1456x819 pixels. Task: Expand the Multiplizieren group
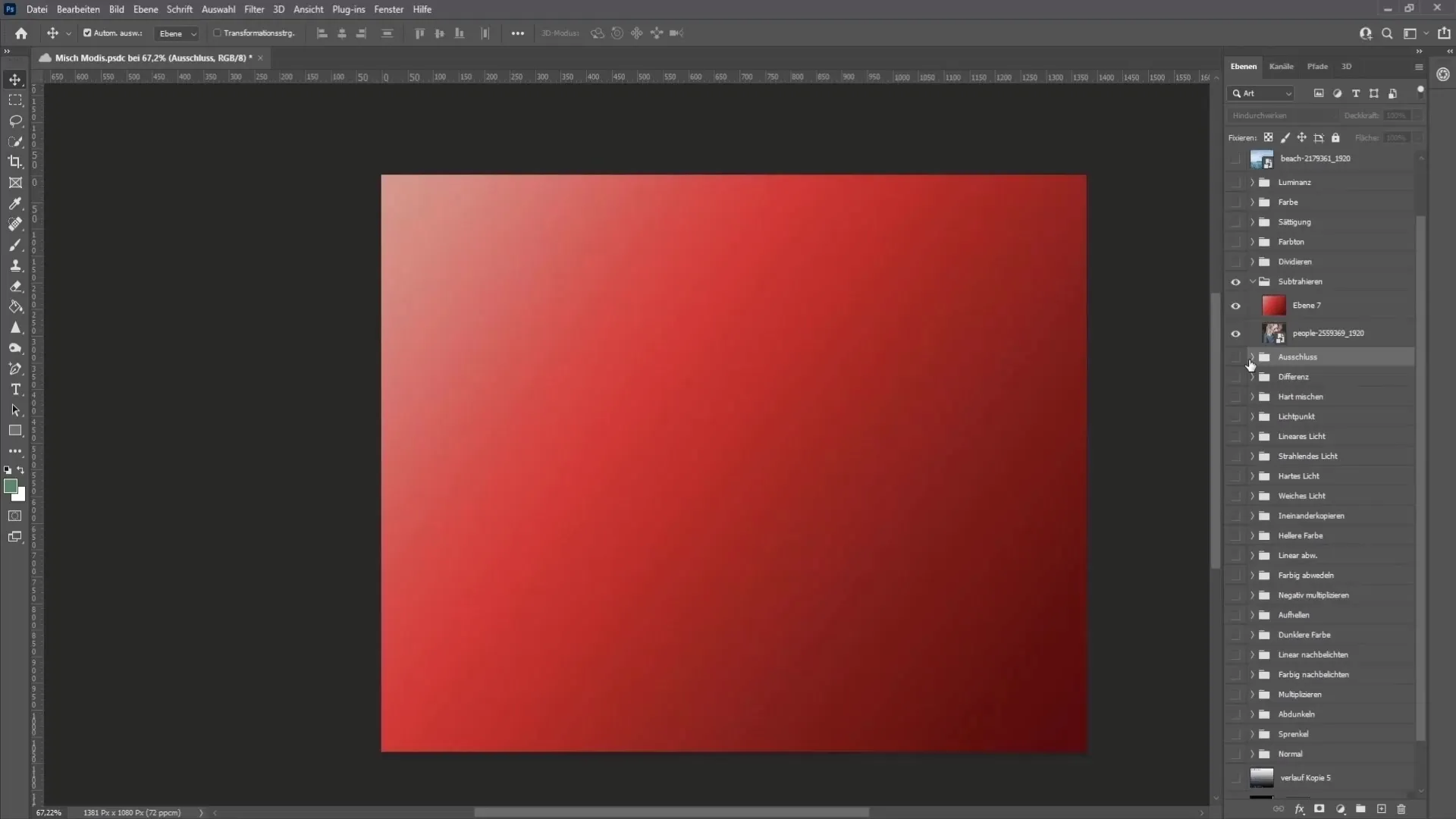pyautogui.click(x=1253, y=695)
